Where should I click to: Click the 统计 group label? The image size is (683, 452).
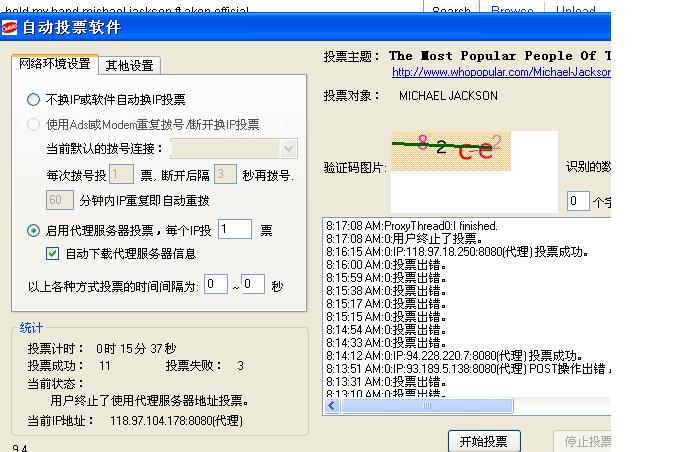click(31, 328)
